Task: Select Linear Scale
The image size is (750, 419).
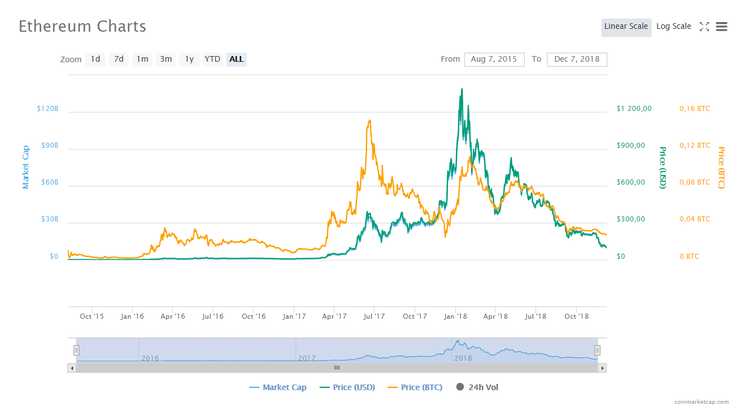Action: (626, 27)
